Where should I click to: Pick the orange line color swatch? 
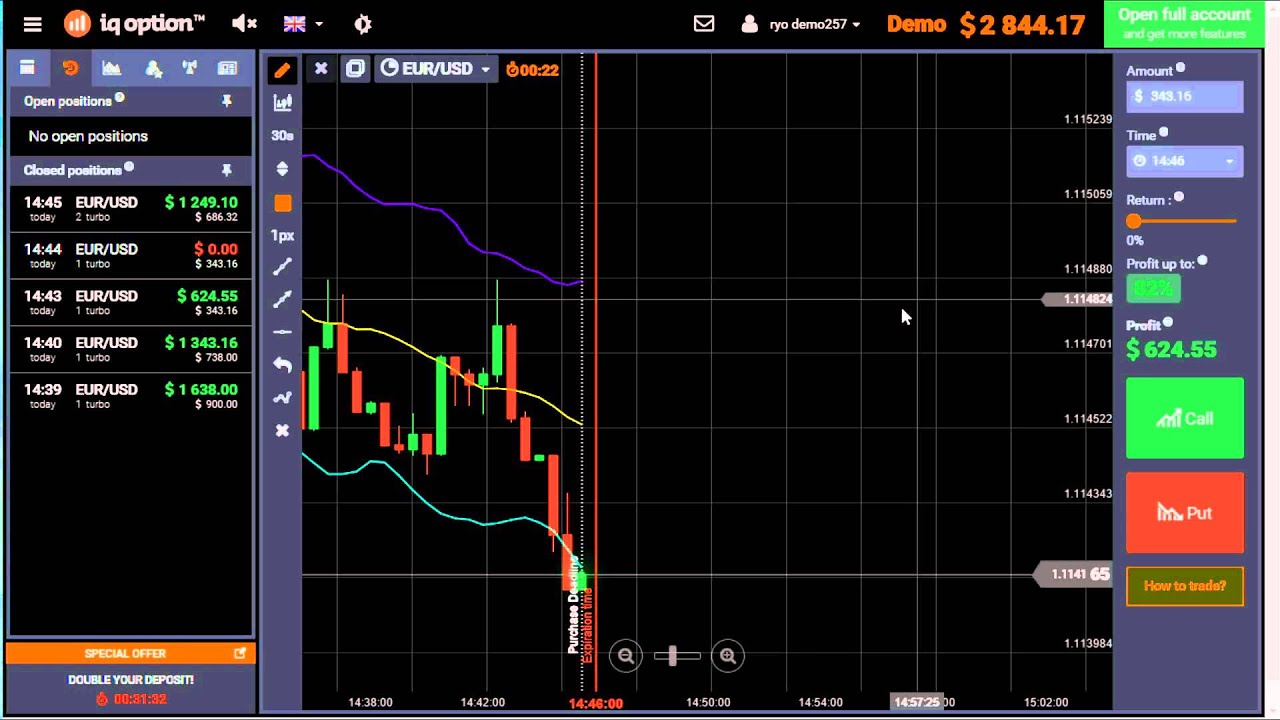tap(283, 203)
